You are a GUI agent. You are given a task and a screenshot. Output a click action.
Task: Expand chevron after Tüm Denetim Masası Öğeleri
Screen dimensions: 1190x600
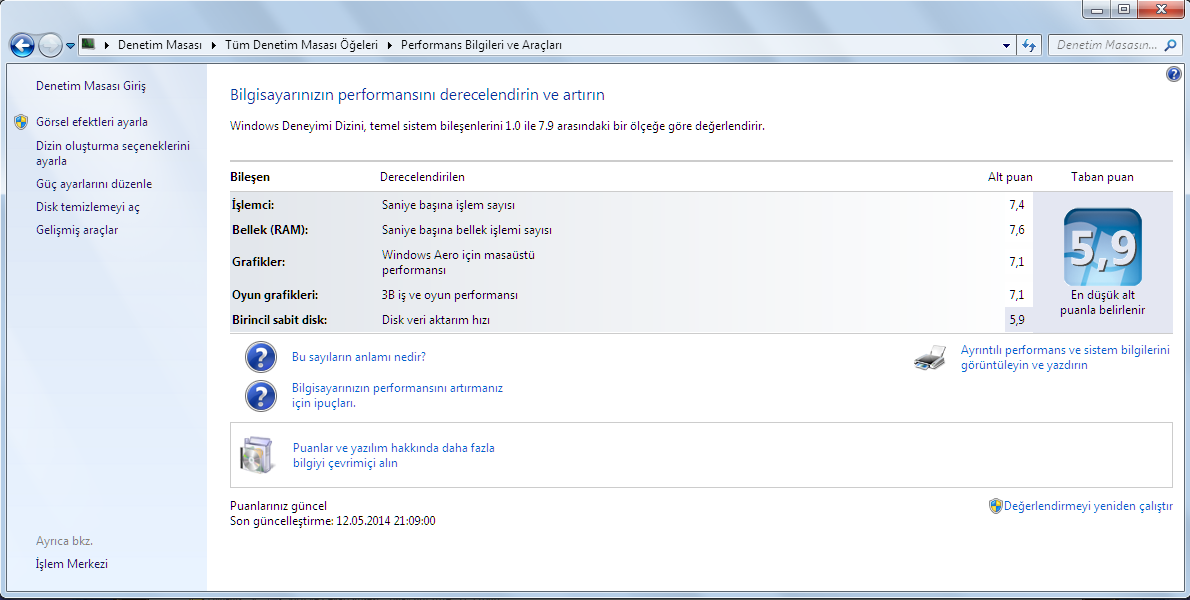[390, 46]
